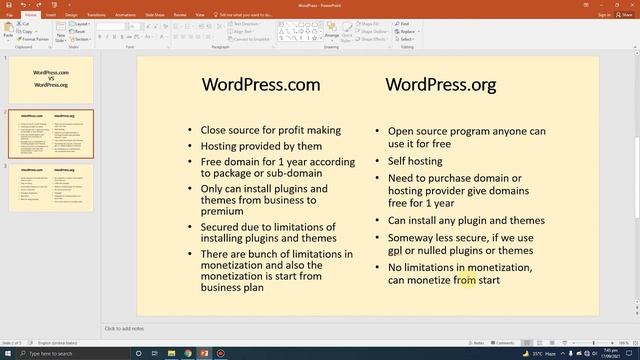Redo the last action
Viewport: 640px width, 360px height.
point(38,5)
